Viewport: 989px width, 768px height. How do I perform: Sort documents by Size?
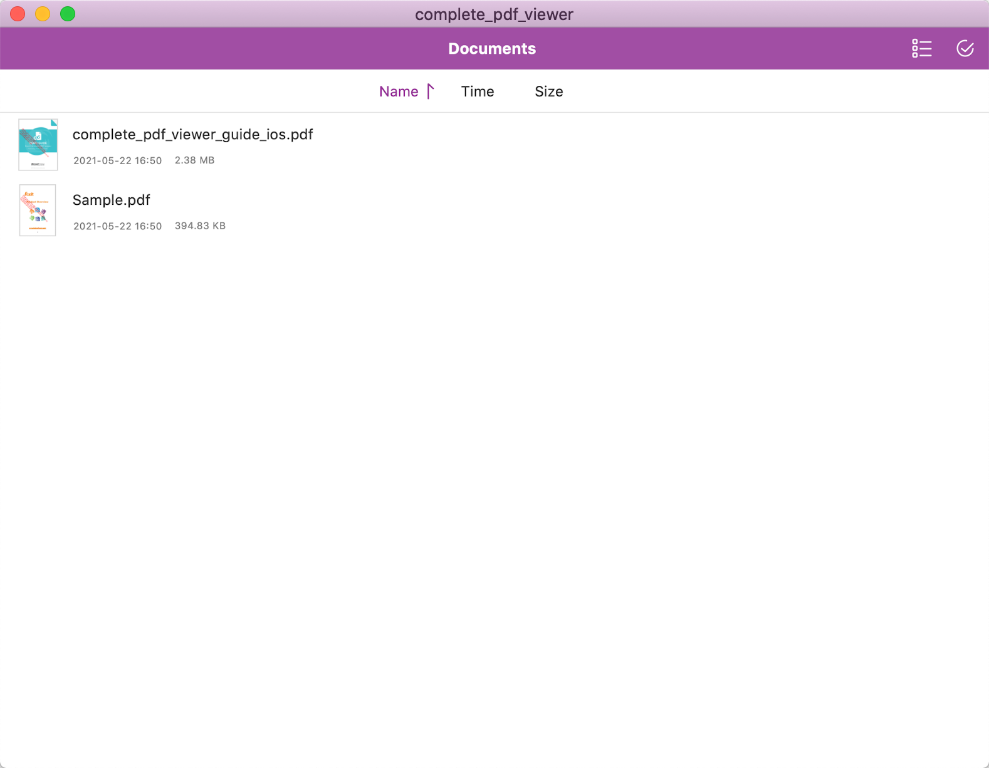549,92
